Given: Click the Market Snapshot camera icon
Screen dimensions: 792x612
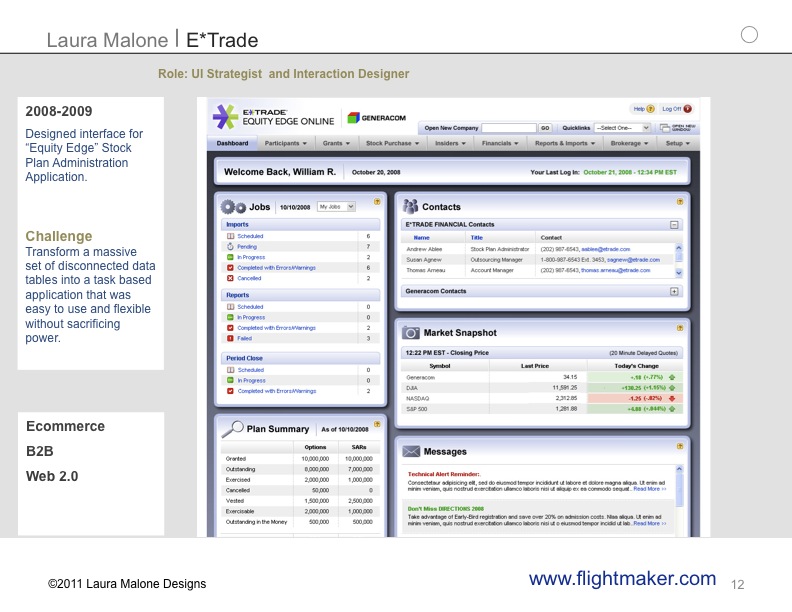Looking at the screenshot, I should [411, 332].
